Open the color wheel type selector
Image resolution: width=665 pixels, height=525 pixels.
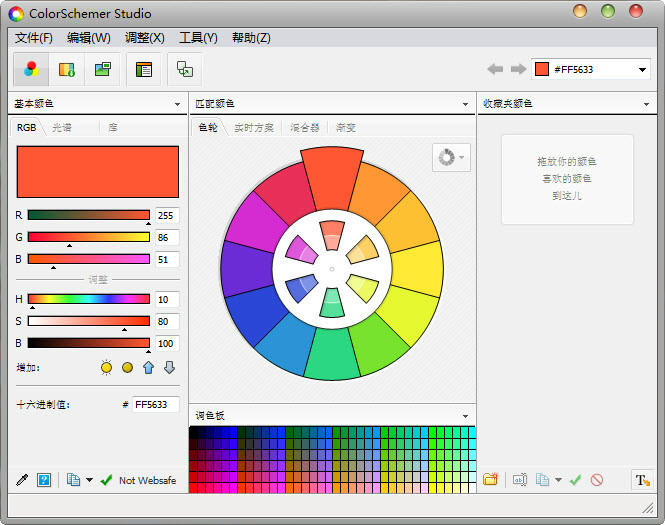pyautogui.click(x=451, y=157)
